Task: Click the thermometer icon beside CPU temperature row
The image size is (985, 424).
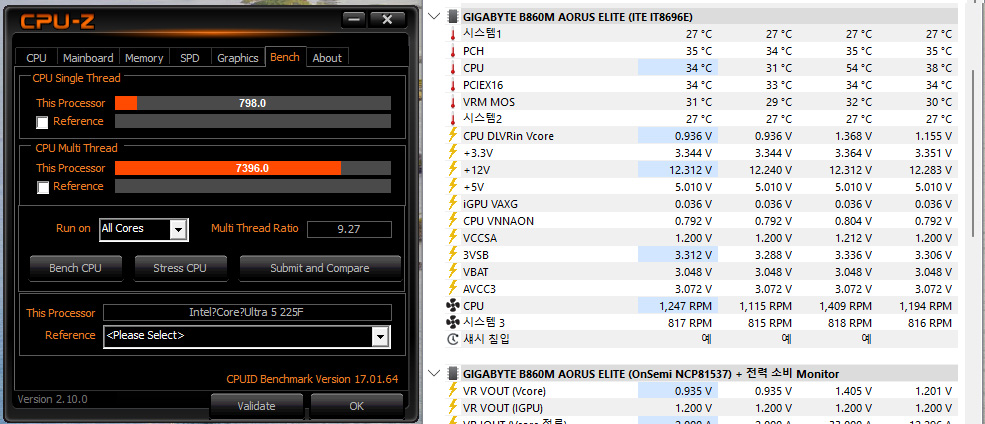Action: tap(452, 68)
